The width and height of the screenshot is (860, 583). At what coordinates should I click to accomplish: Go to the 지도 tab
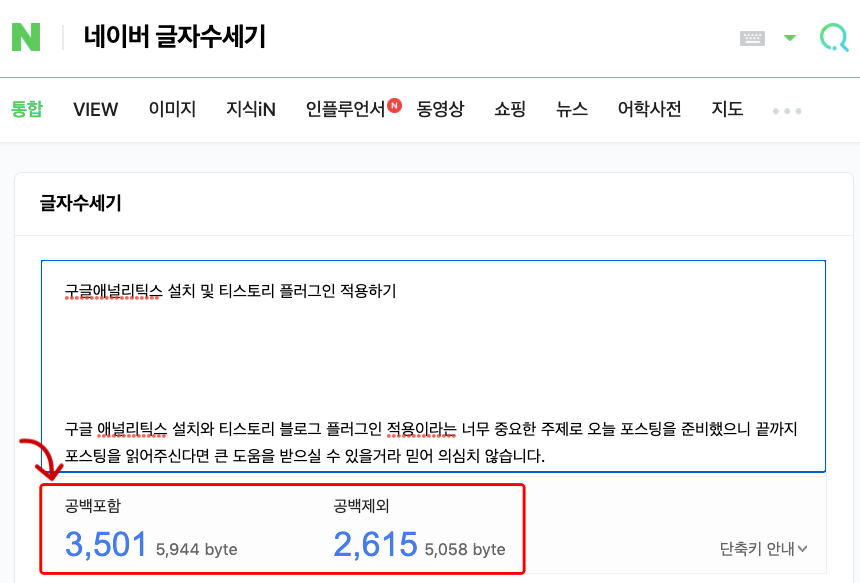pyautogui.click(x=727, y=109)
